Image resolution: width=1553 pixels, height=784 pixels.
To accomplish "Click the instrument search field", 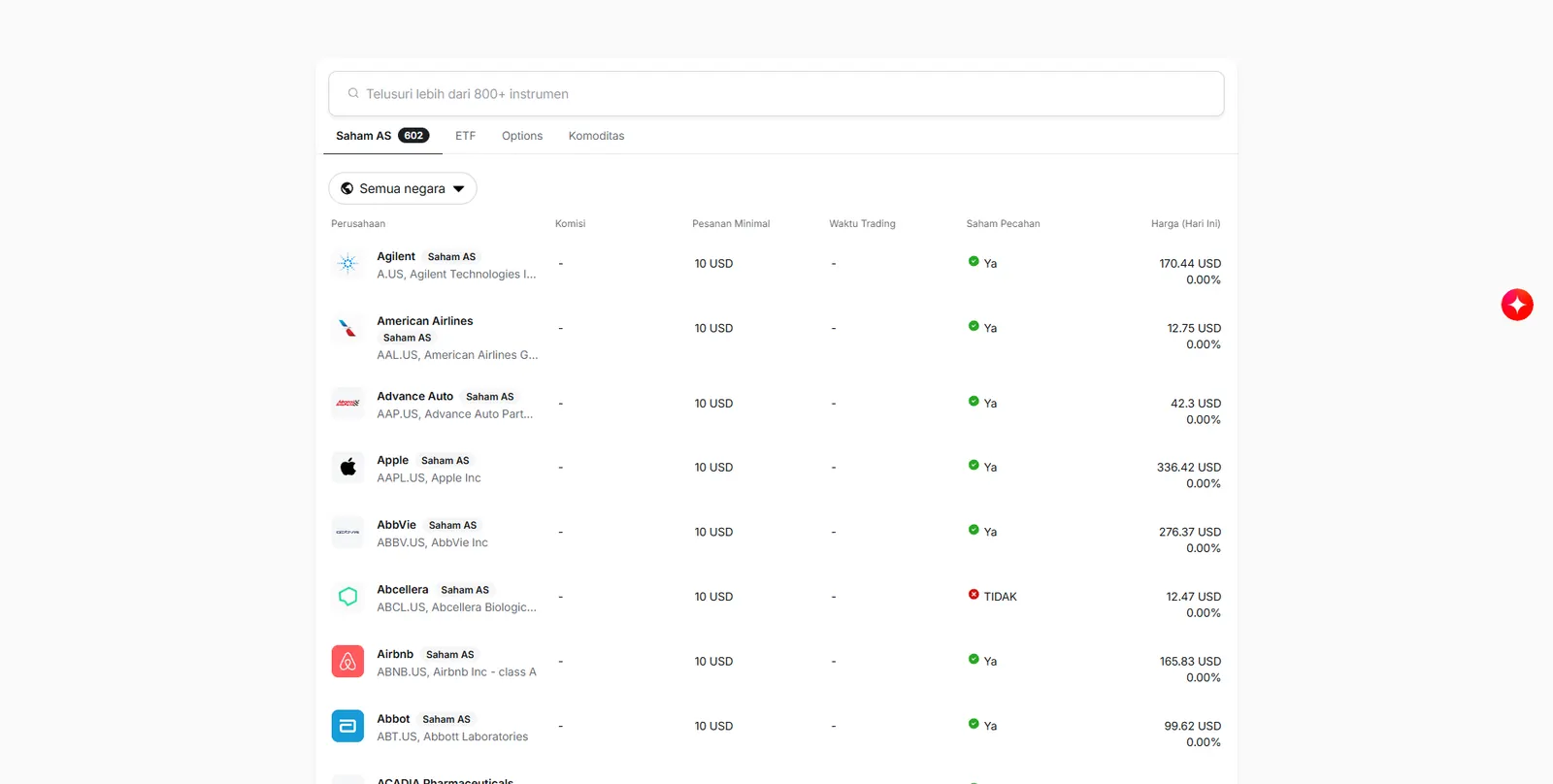I will 776,94.
